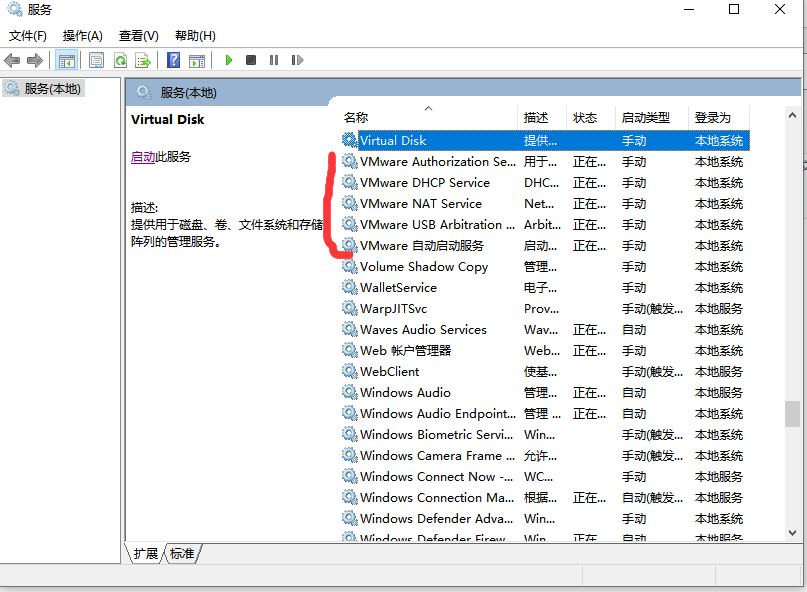Image resolution: width=807 pixels, height=592 pixels.
Task: Select Windows Camera Frame service row
Action: 545,456
